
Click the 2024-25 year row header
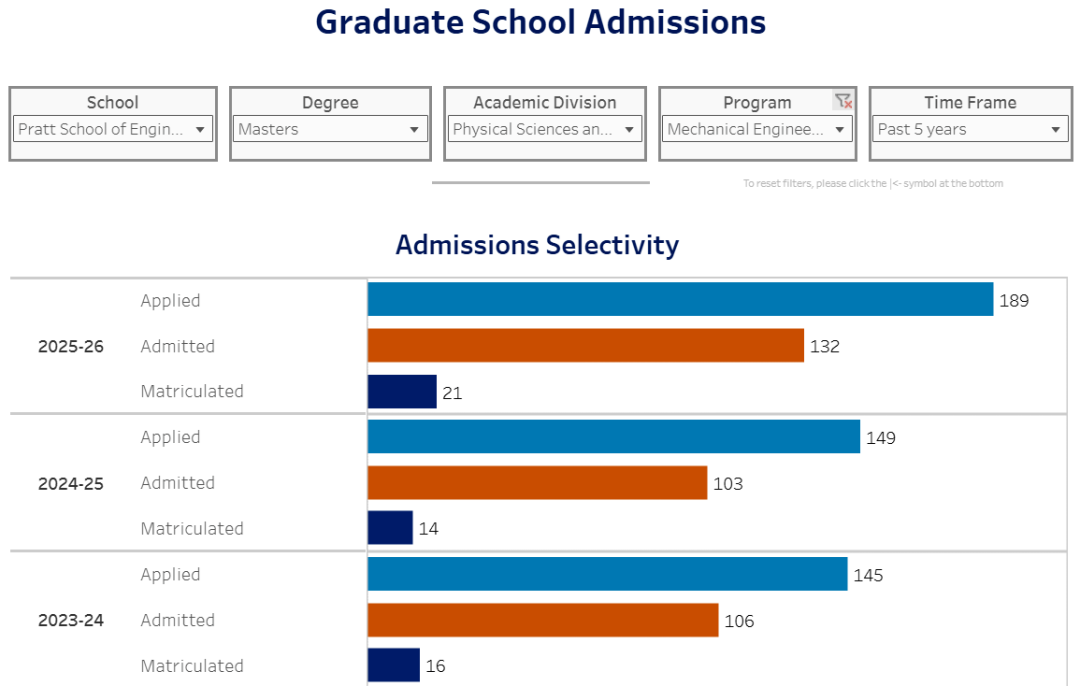(x=71, y=484)
